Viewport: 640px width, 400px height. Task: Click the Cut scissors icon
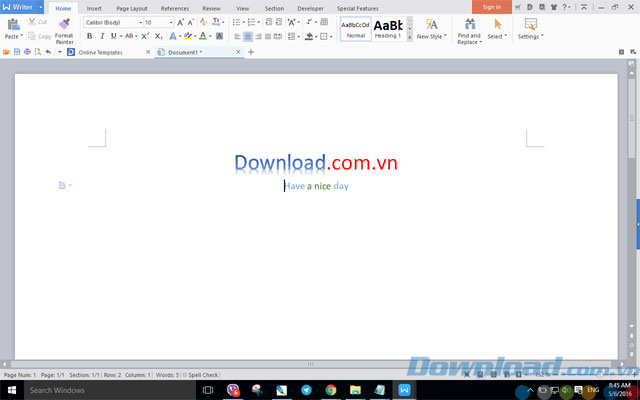tap(32, 22)
